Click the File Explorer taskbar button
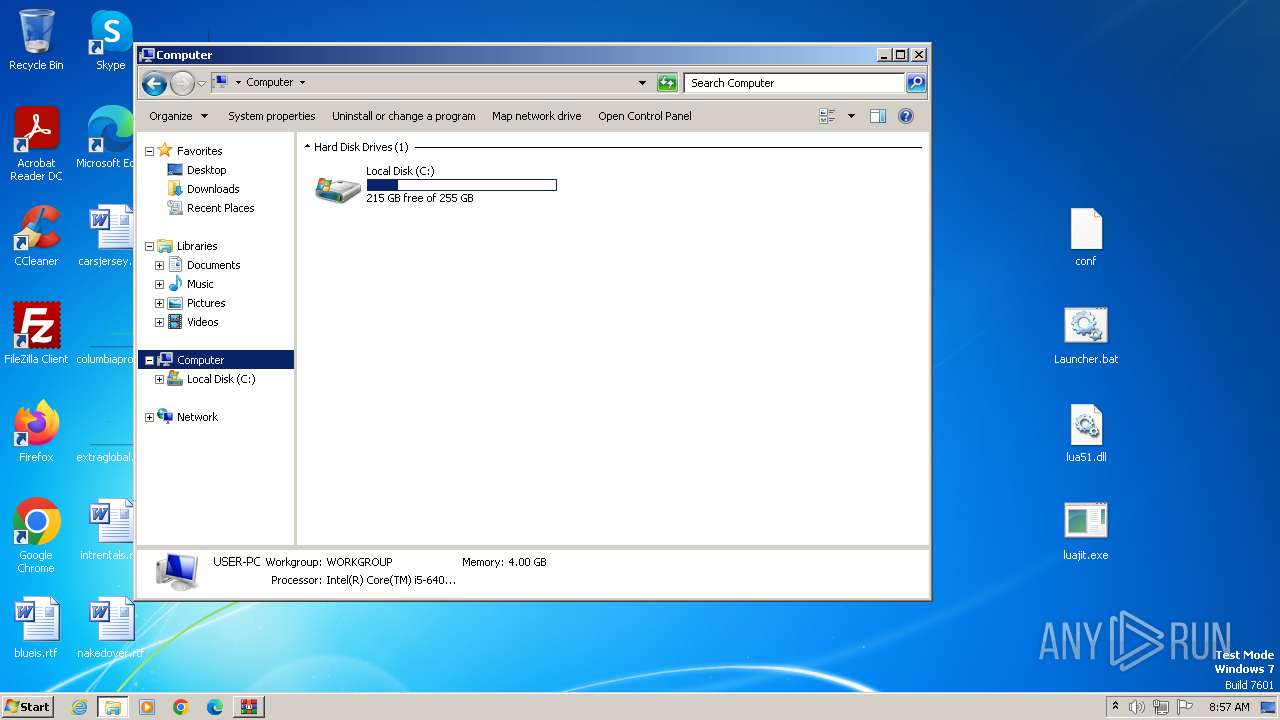 click(x=113, y=707)
